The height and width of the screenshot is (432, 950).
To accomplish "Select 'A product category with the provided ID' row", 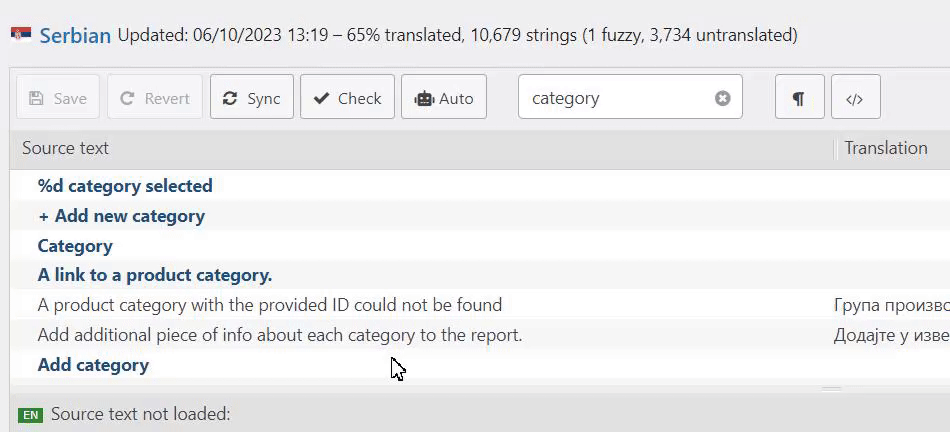I will (480, 305).
